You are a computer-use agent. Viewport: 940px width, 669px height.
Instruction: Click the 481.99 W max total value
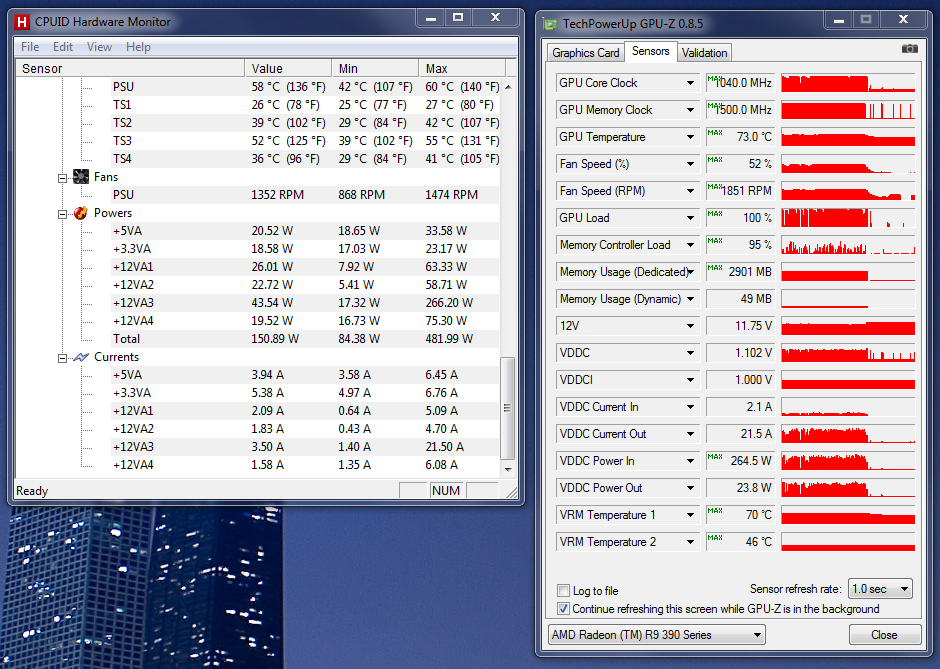(x=449, y=339)
